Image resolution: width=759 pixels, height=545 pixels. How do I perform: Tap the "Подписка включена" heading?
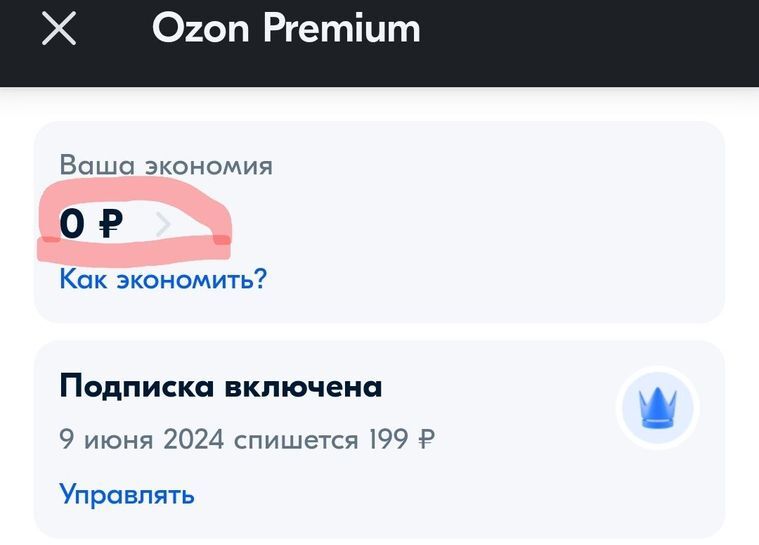coord(221,387)
